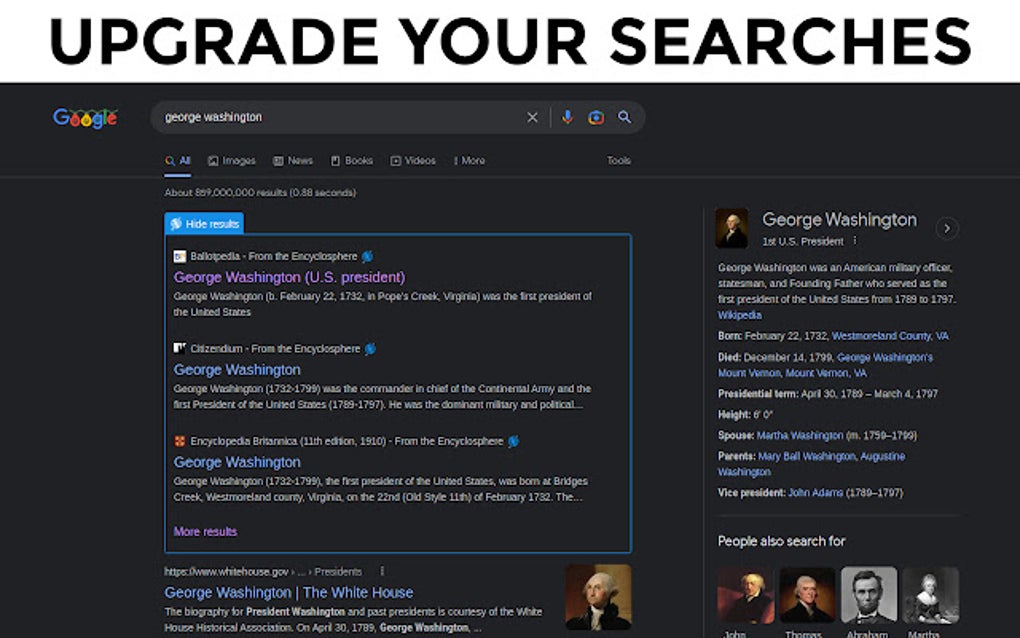This screenshot has height=638, width=1020.
Task: Expand the George Washington knowledge panel chevron
Action: coord(947,228)
